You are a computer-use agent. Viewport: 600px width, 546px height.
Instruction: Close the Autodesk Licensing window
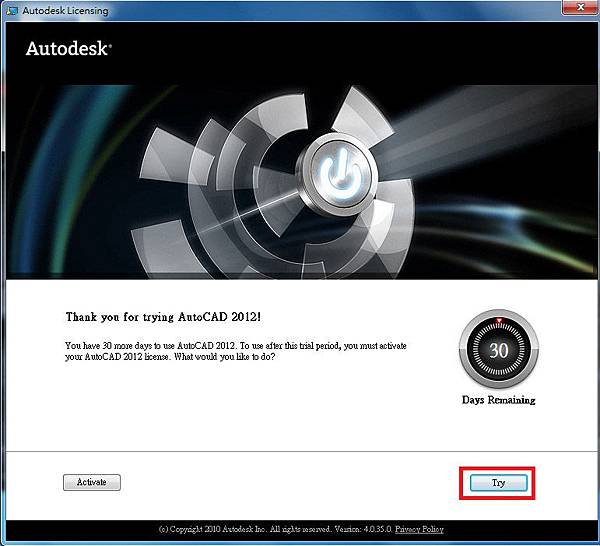tap(580, 7)
